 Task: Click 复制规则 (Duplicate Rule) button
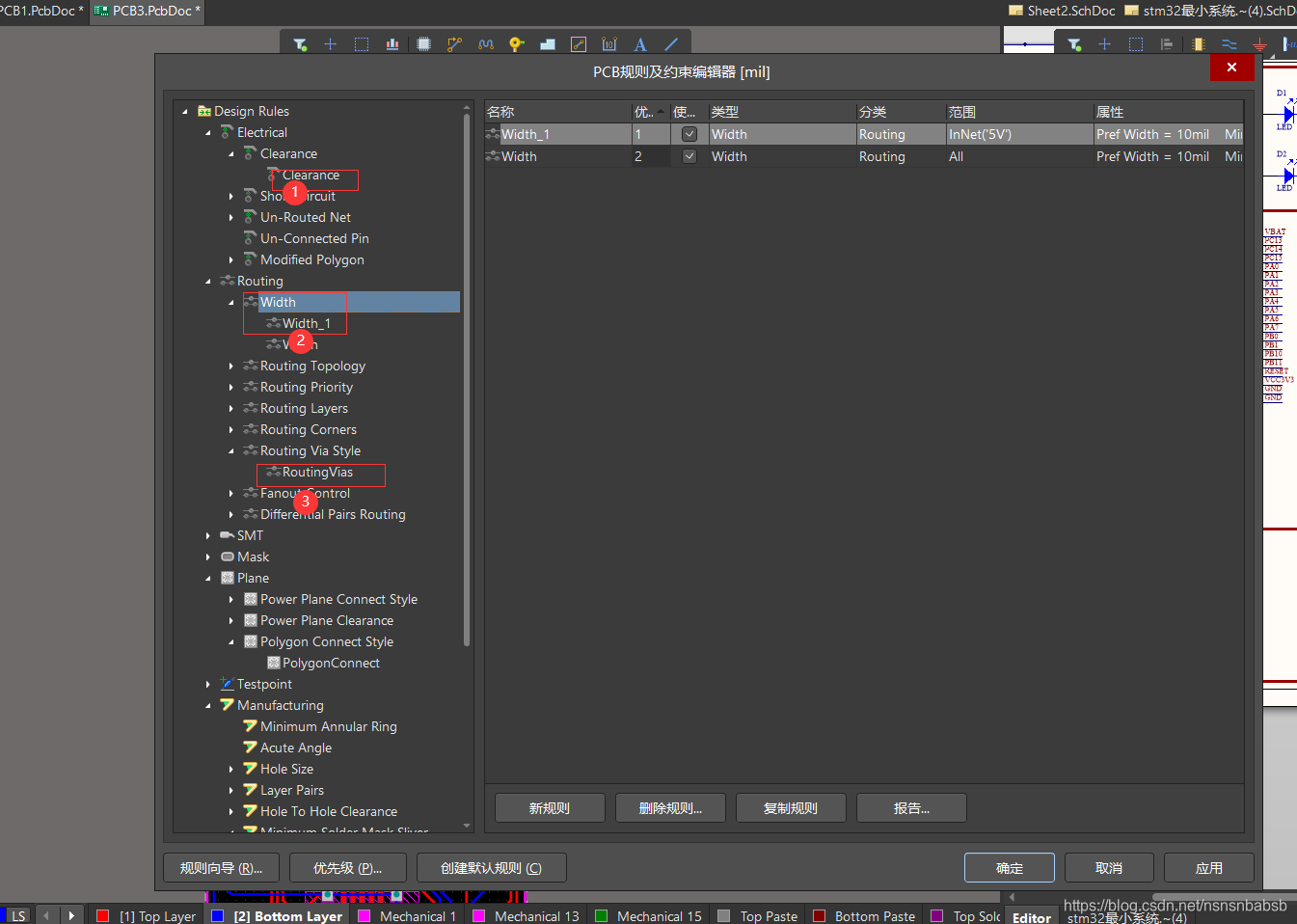(x=791, y=808)
